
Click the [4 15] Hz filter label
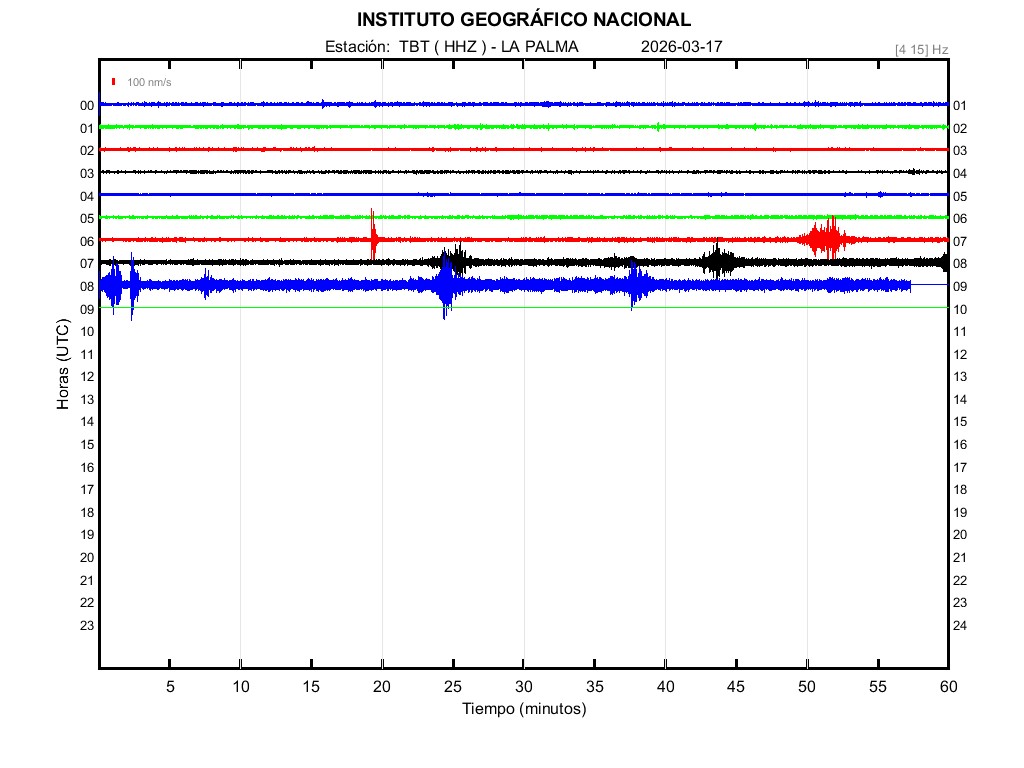coord(921,49)
